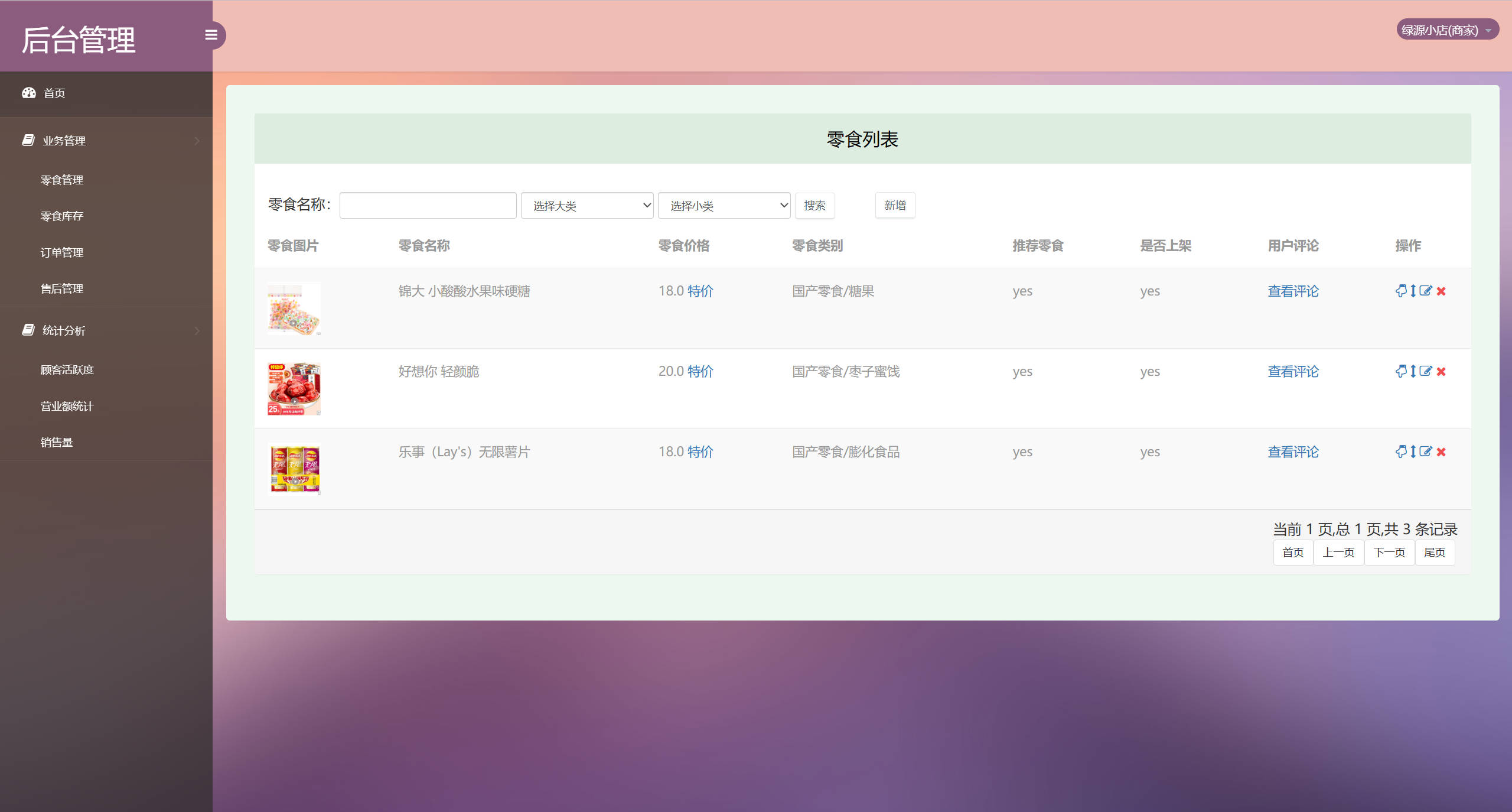
Task: Click the up-down arrow icon for 好想你 轻颜脆
Action: coord(1413,372)
